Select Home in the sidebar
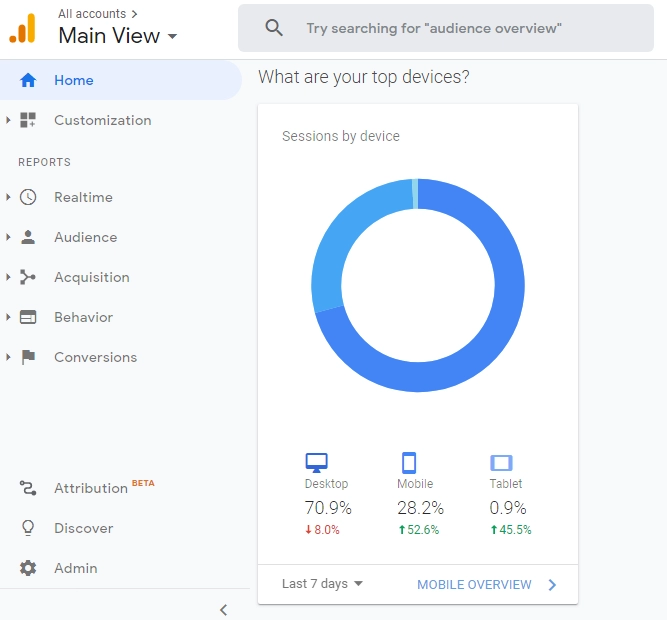The height and width of the screenshot is (620, 667). [x=120, y=80]
